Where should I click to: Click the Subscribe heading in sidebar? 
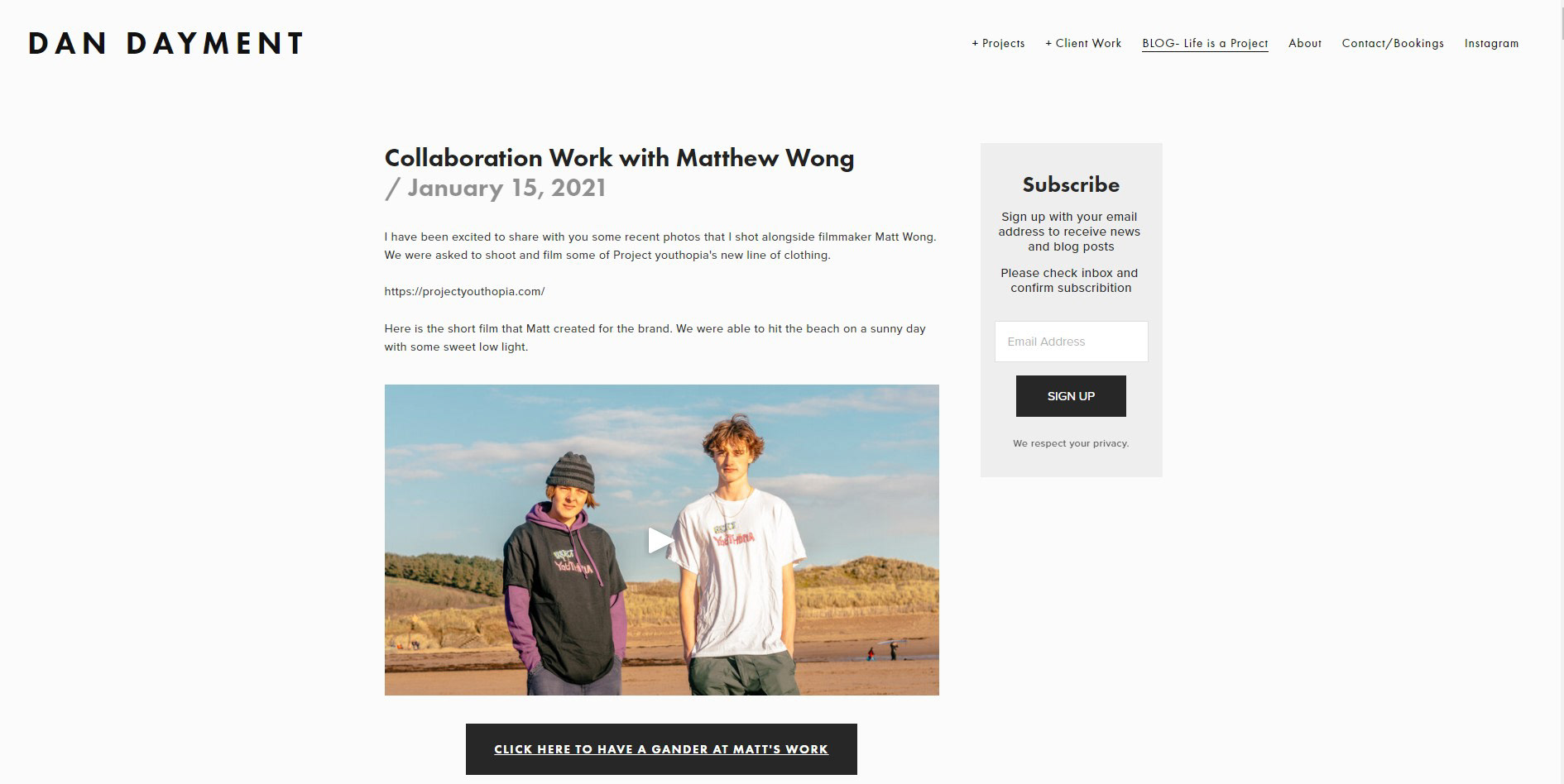(1071, 184)
